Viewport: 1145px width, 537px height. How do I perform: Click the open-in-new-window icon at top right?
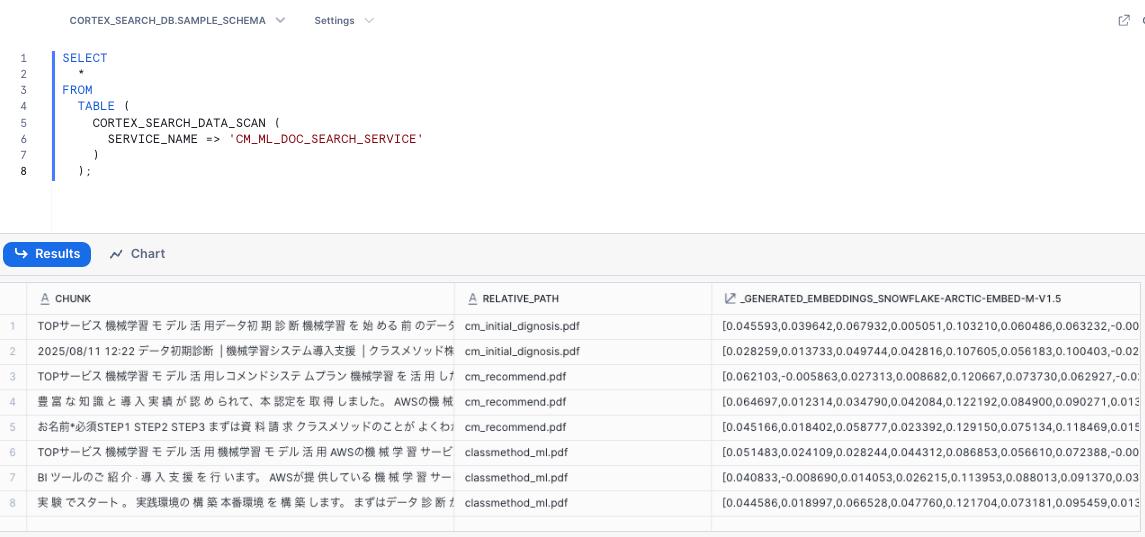pyautogui.click(x=1124, y=20)
